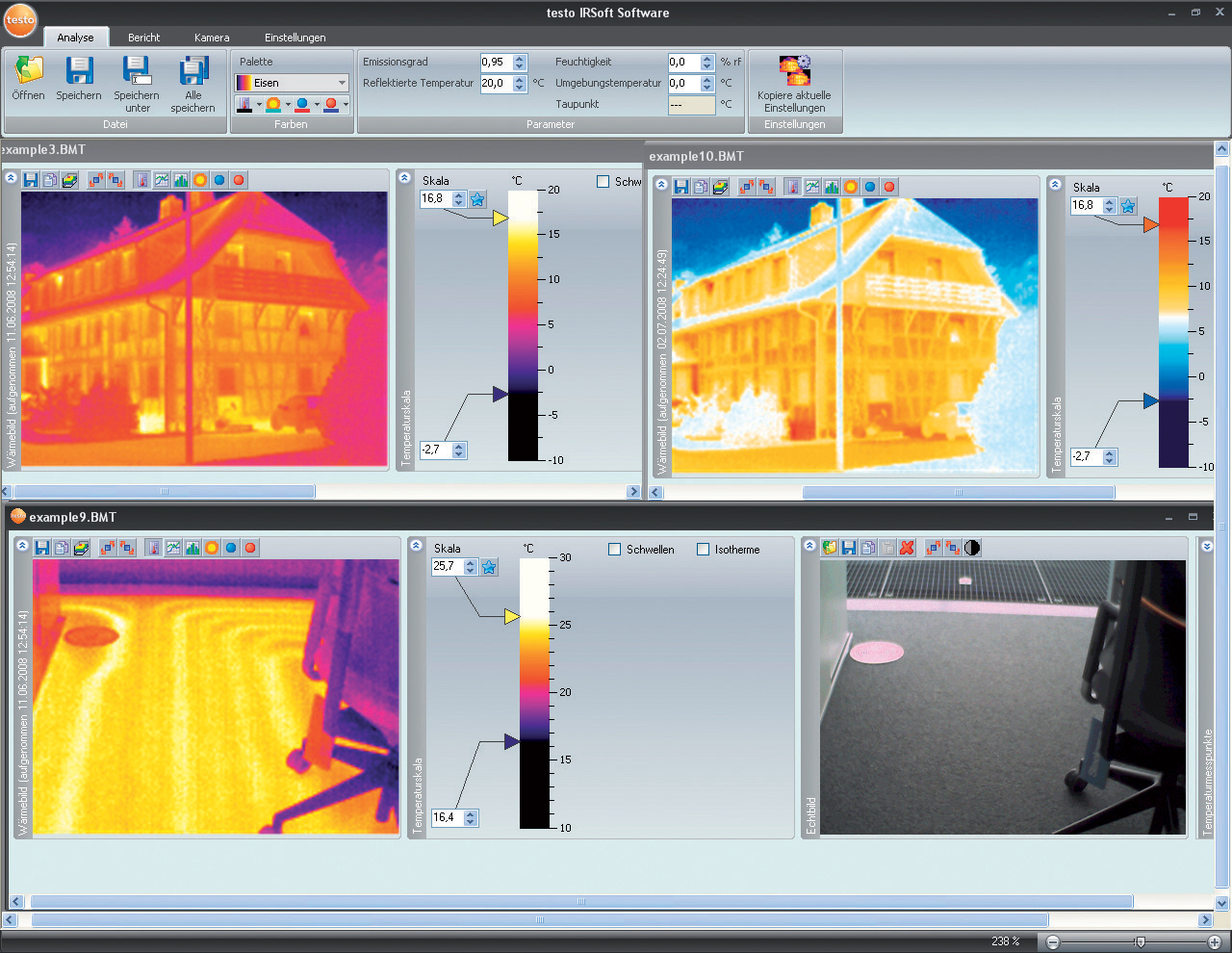Click the Speichern disk icon
1232x953 pixels.
(79, 70)
